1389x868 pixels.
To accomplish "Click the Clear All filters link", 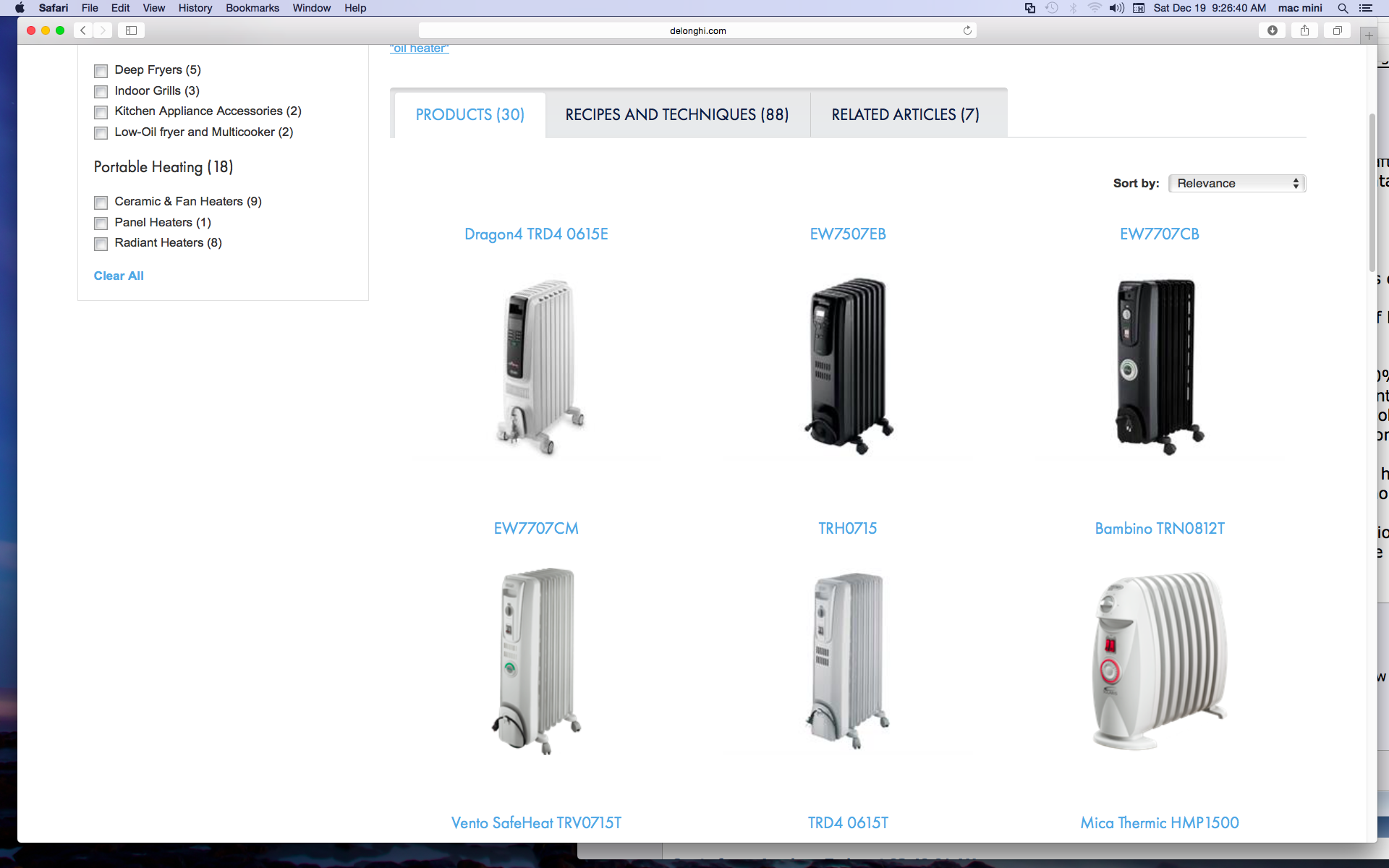I will pyautogui.click(x=119, y=276).
